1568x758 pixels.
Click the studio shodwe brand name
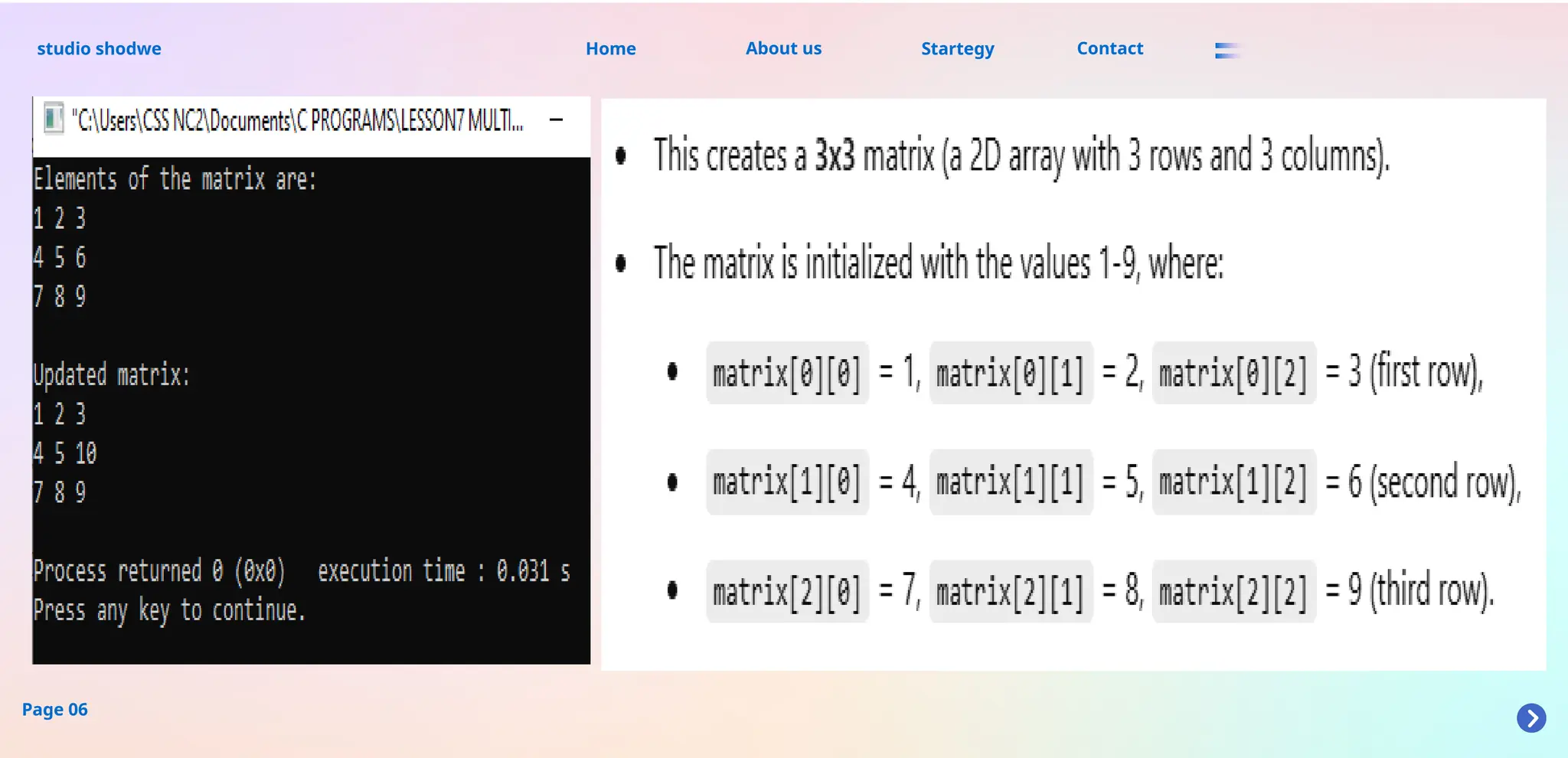coord(99,49)
